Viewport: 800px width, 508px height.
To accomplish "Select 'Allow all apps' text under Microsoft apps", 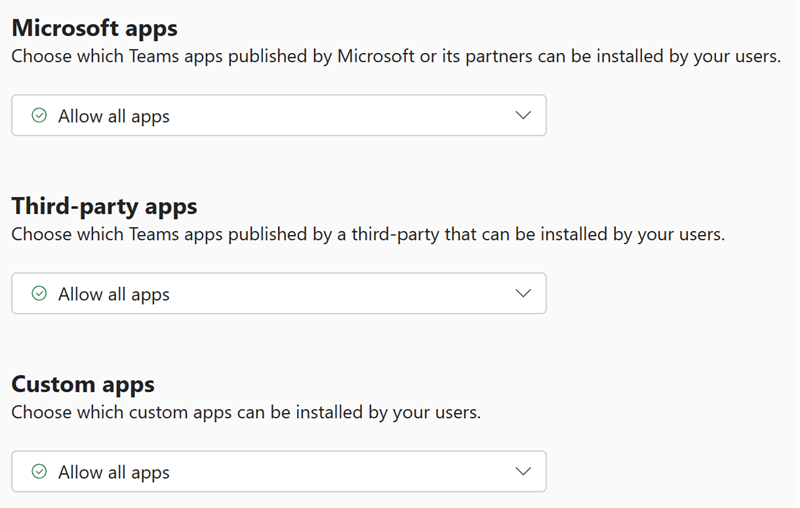I will pos(114,116).
